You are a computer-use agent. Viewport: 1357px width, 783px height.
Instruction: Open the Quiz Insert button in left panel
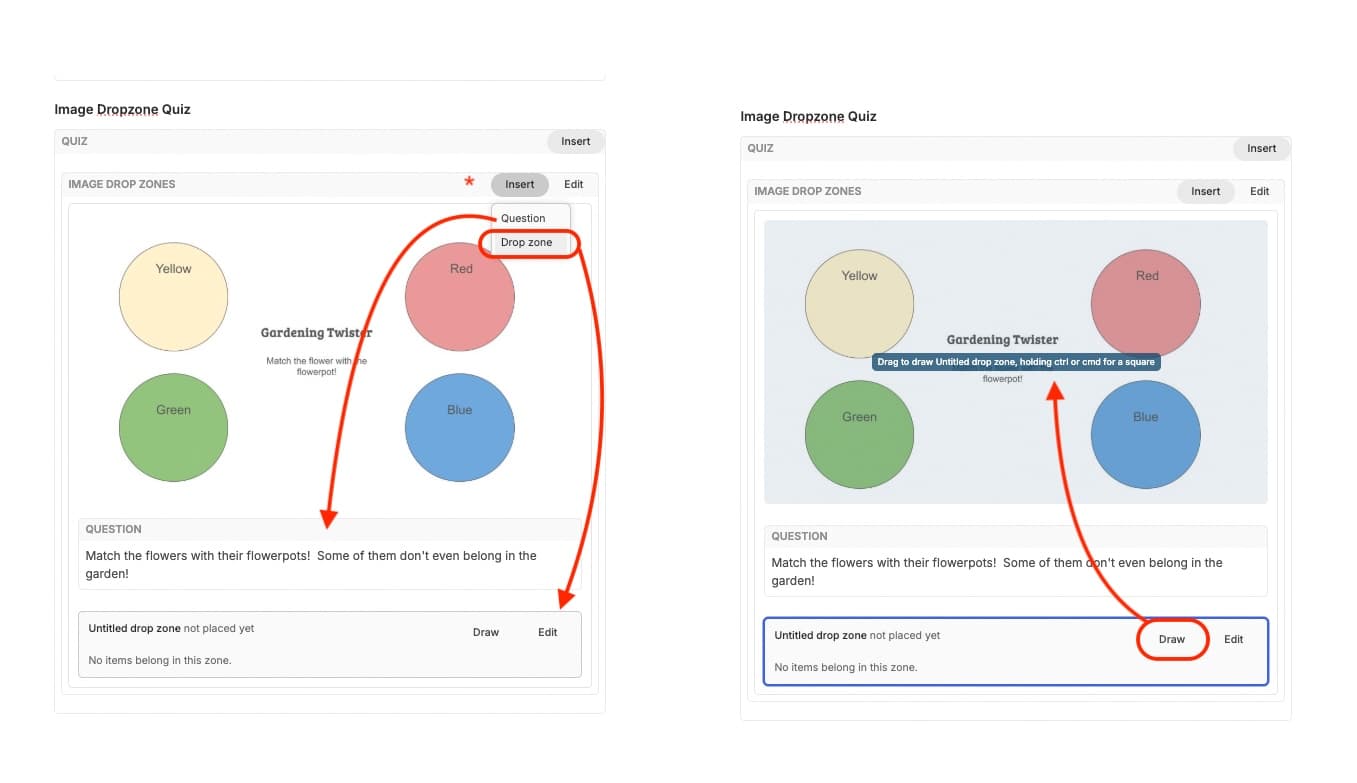pyautogui.click(x=576, y=141)
